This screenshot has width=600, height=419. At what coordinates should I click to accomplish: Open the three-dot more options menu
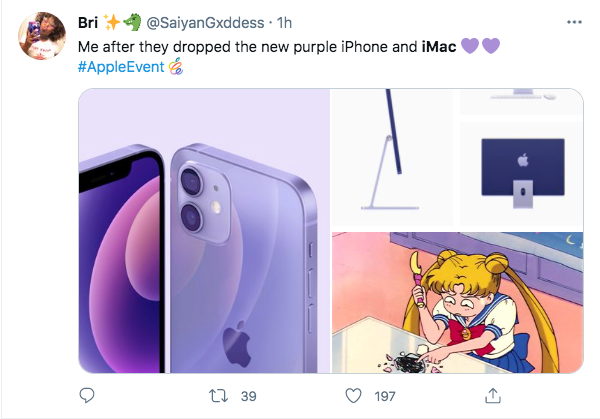coord(572,22)
